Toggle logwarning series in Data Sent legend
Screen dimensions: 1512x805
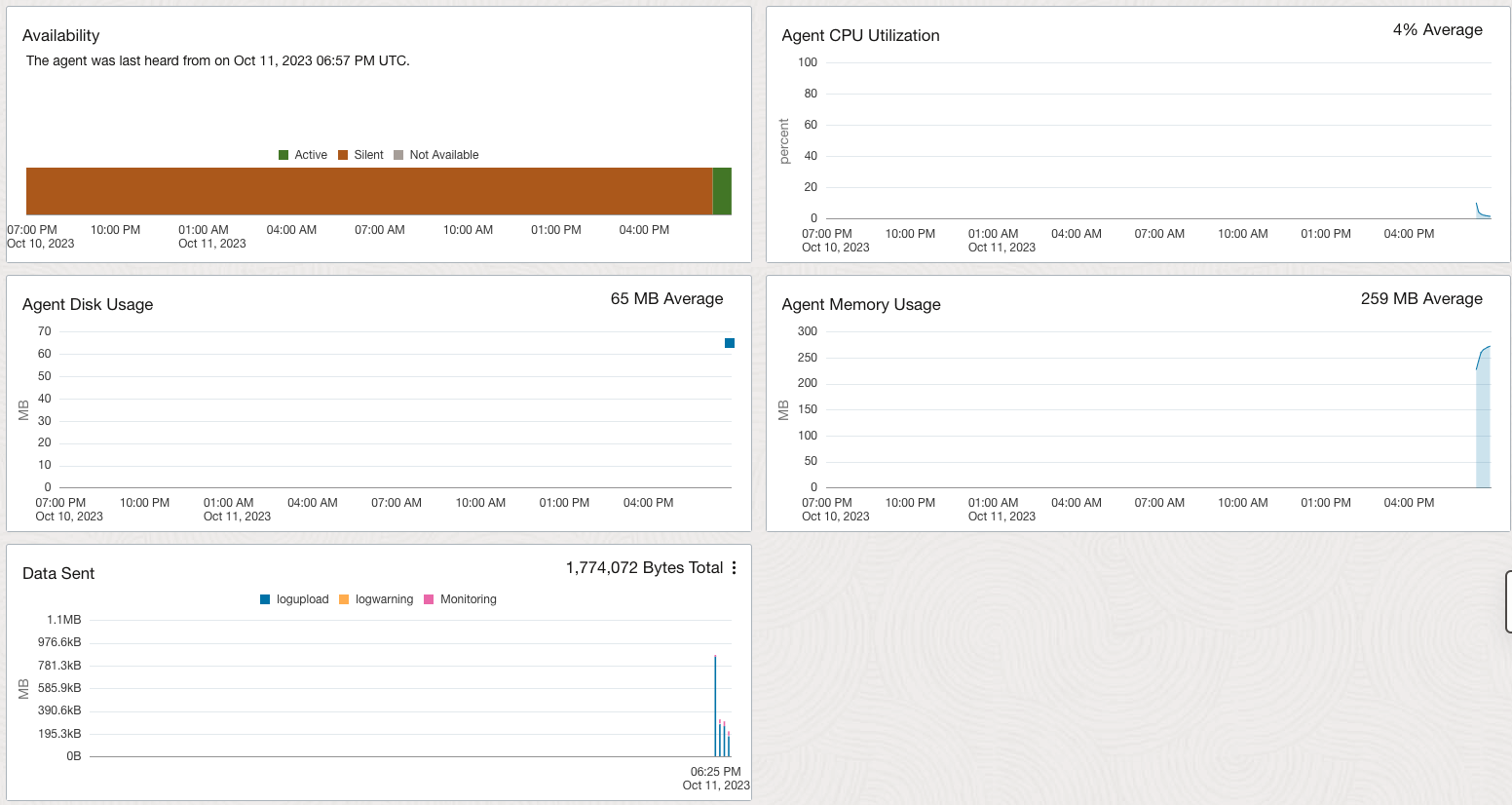pos(376,599)
